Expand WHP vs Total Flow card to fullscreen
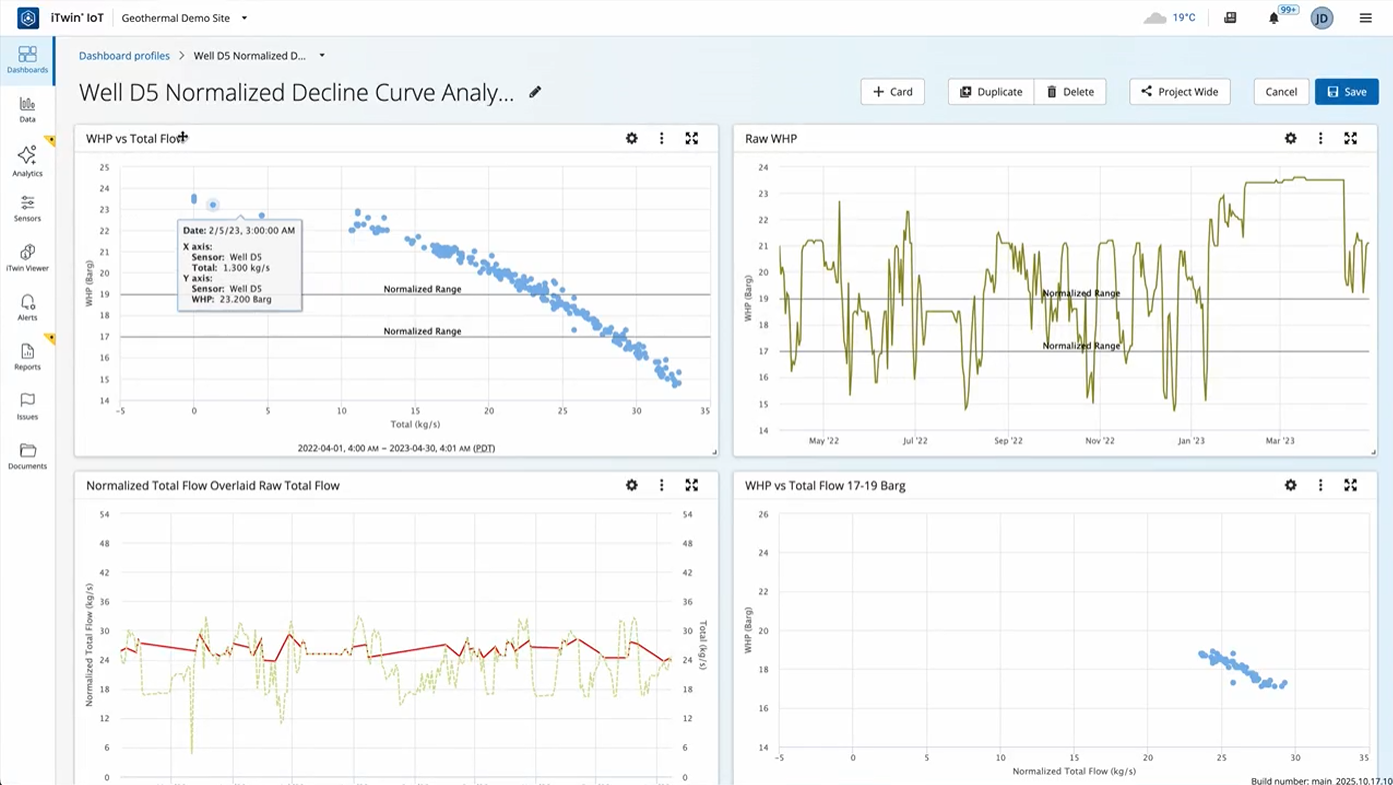1393x785 pixels. click(691, 139)
